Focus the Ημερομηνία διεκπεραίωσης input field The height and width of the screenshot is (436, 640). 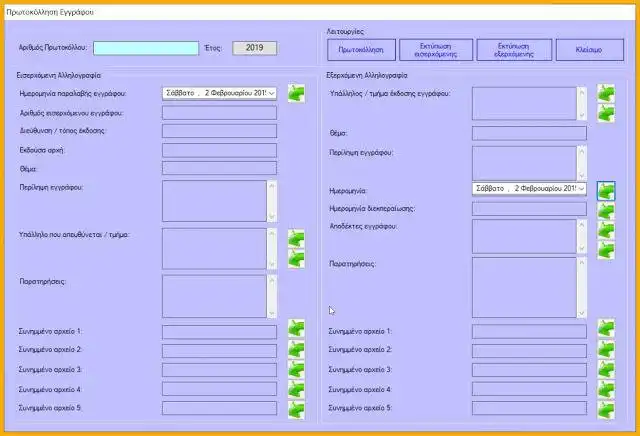[529, 209]
